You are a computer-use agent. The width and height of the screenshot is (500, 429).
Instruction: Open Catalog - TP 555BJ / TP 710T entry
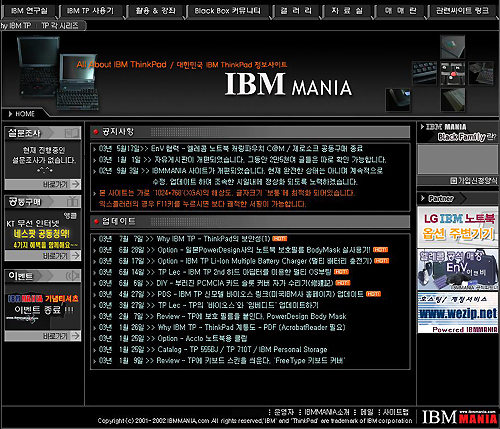pyautogui.click(x=242, y=349)
